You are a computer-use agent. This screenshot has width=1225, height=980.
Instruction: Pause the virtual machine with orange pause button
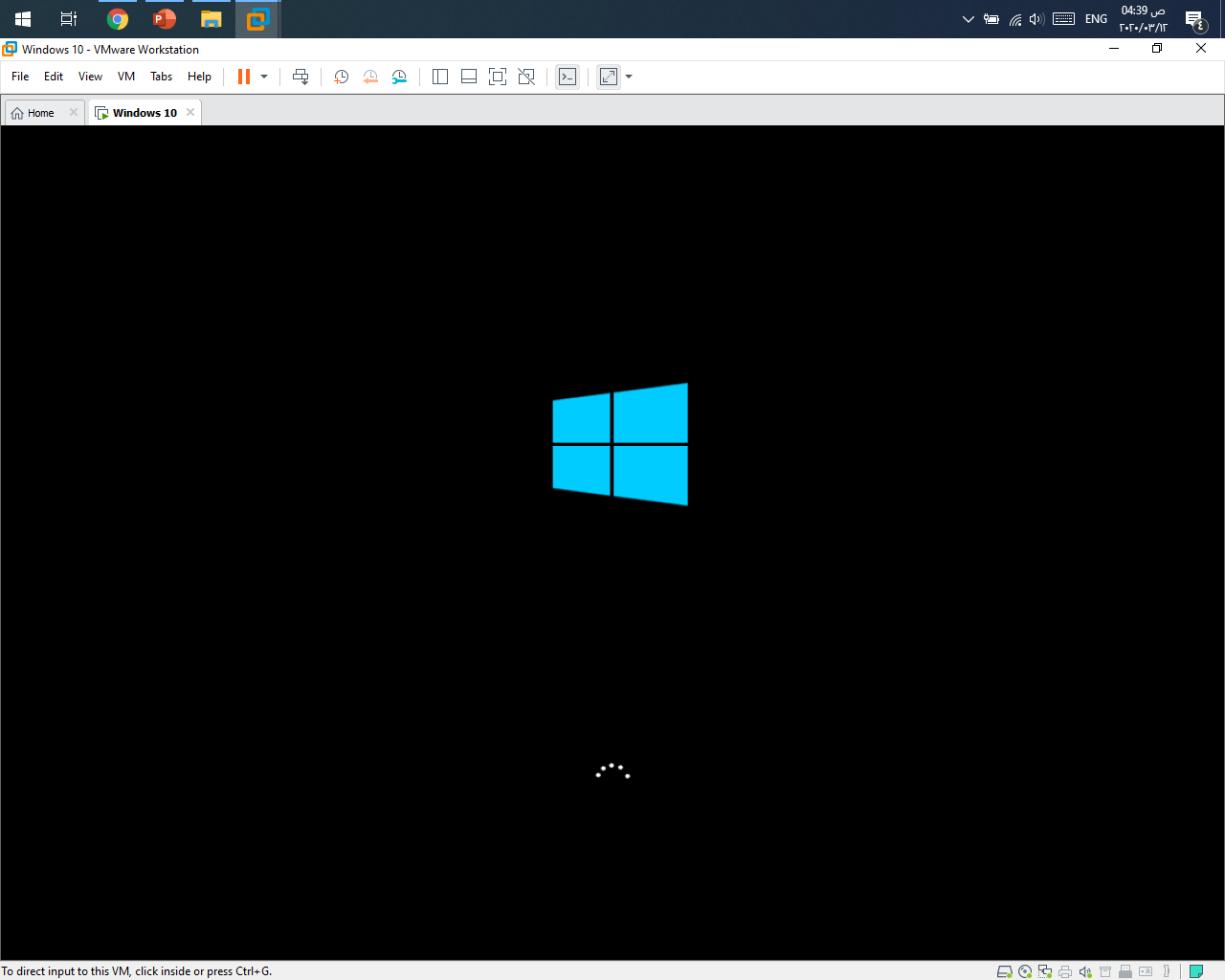[x=244, y=77]
